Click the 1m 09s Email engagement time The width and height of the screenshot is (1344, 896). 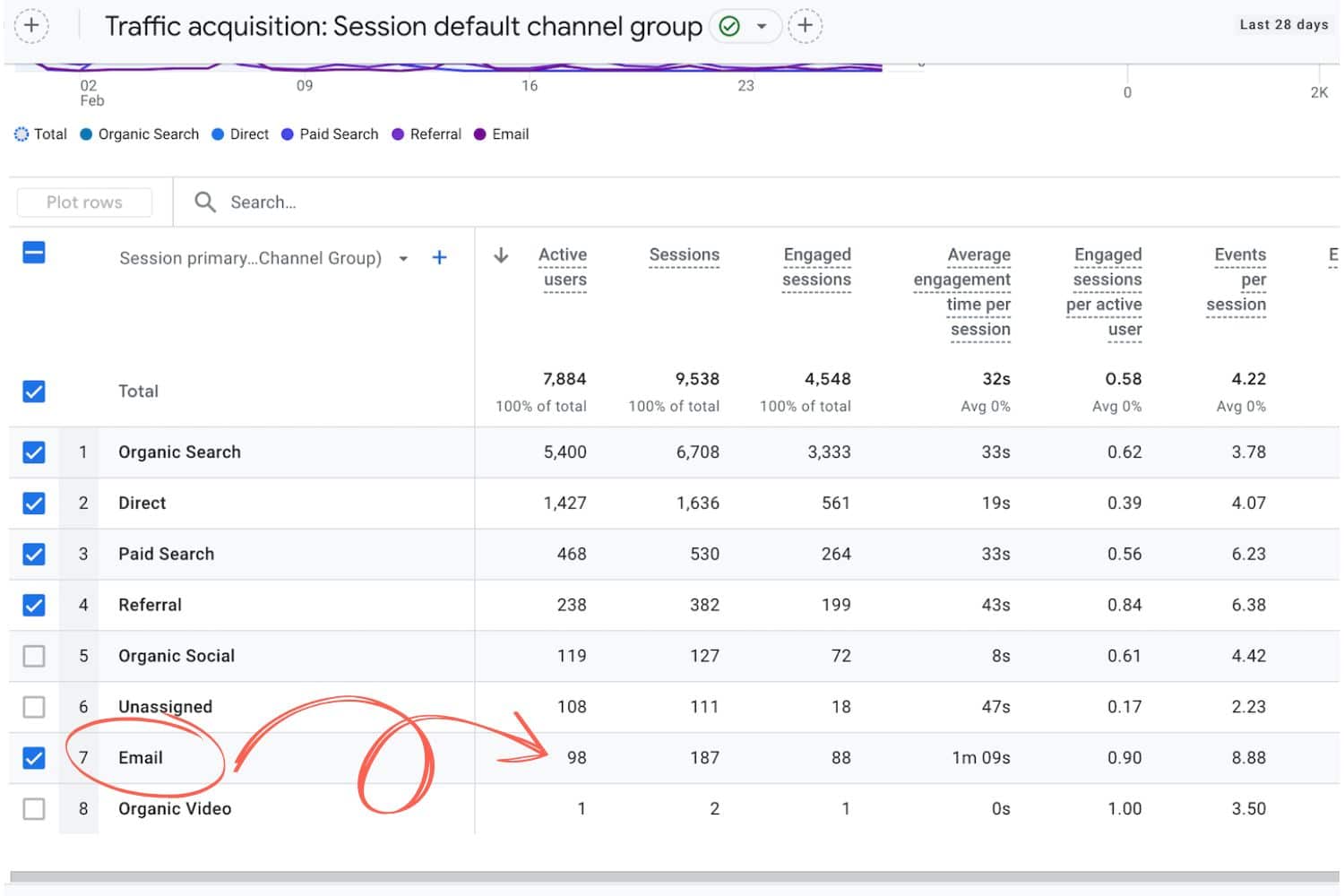click(981, 758)
